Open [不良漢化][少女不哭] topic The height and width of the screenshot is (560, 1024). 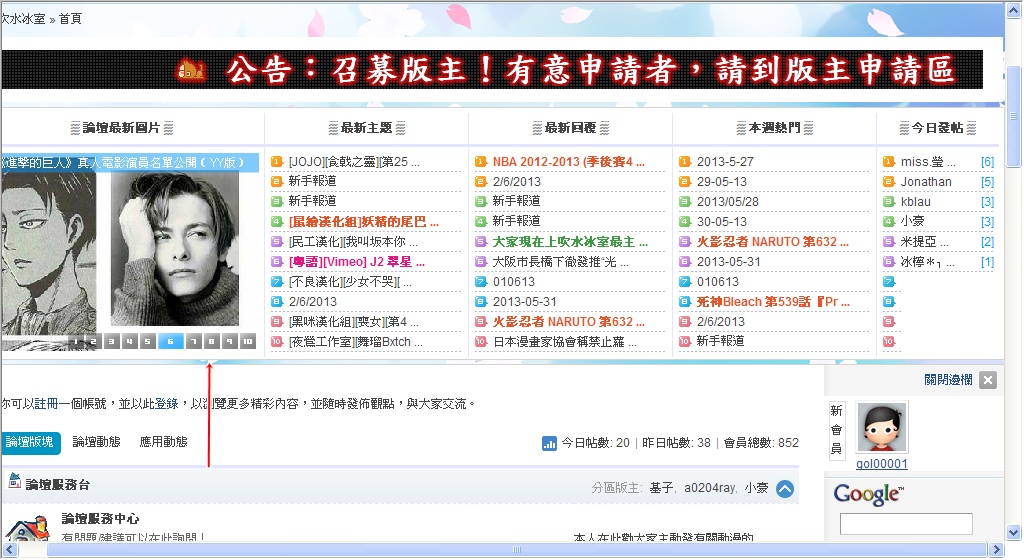(350, 282)
